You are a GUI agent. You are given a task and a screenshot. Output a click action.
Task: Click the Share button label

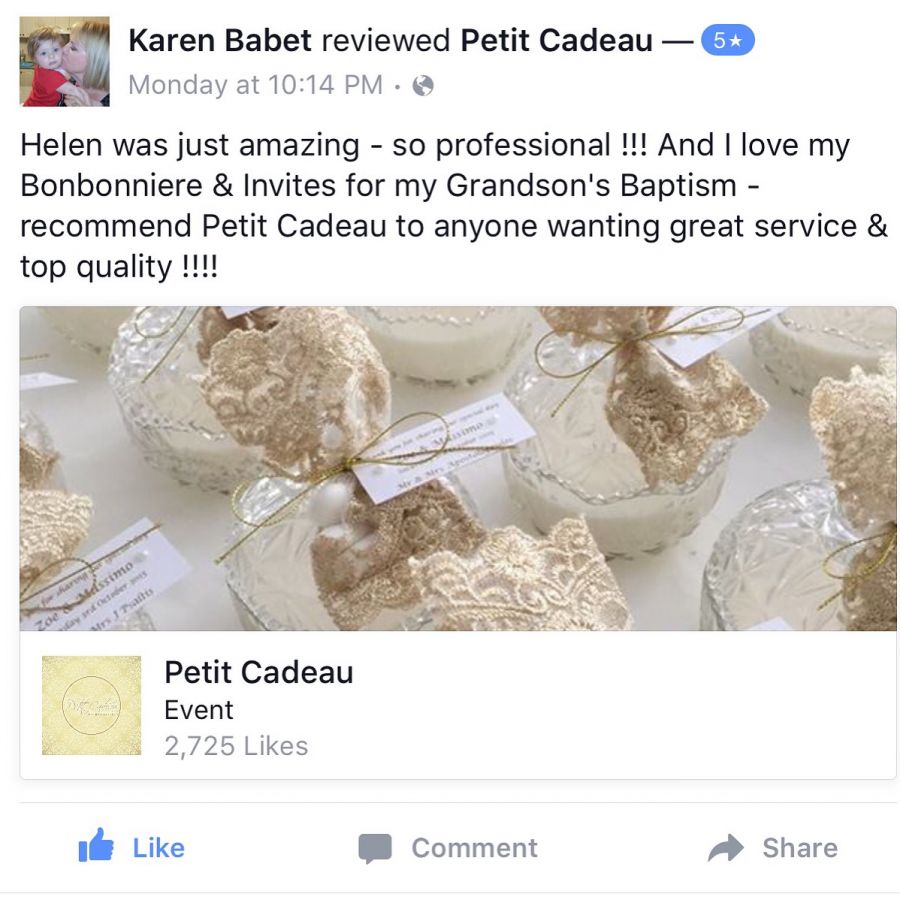point(800,848)
